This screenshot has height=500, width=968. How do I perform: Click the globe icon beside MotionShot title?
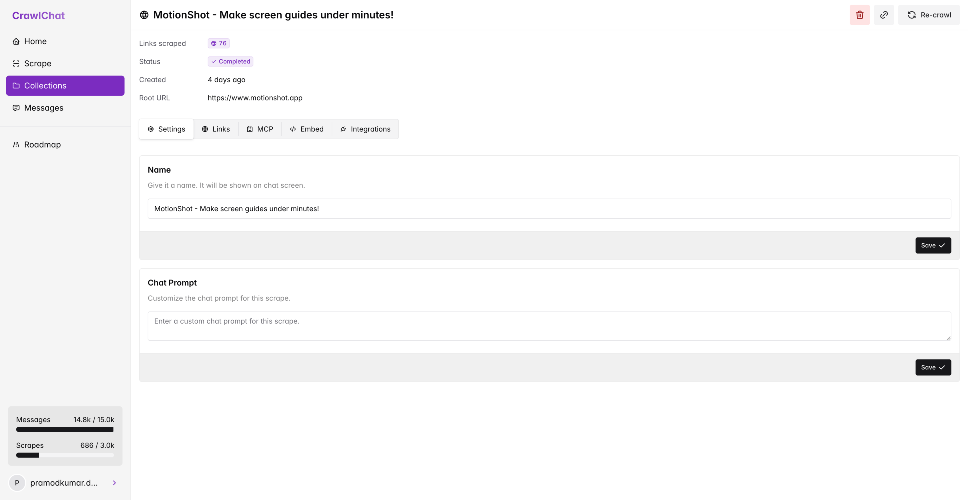(144, 15)
